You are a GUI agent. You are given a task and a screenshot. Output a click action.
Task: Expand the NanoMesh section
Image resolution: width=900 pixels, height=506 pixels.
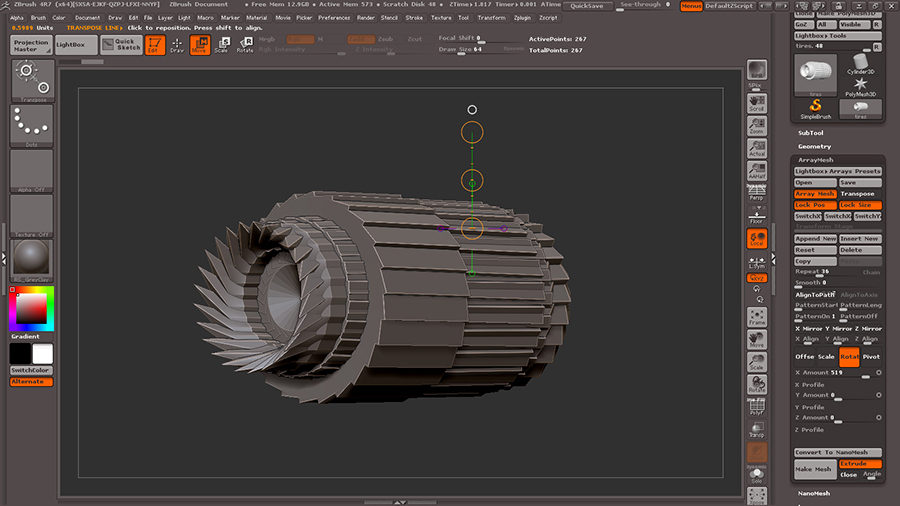coord(814,493)
